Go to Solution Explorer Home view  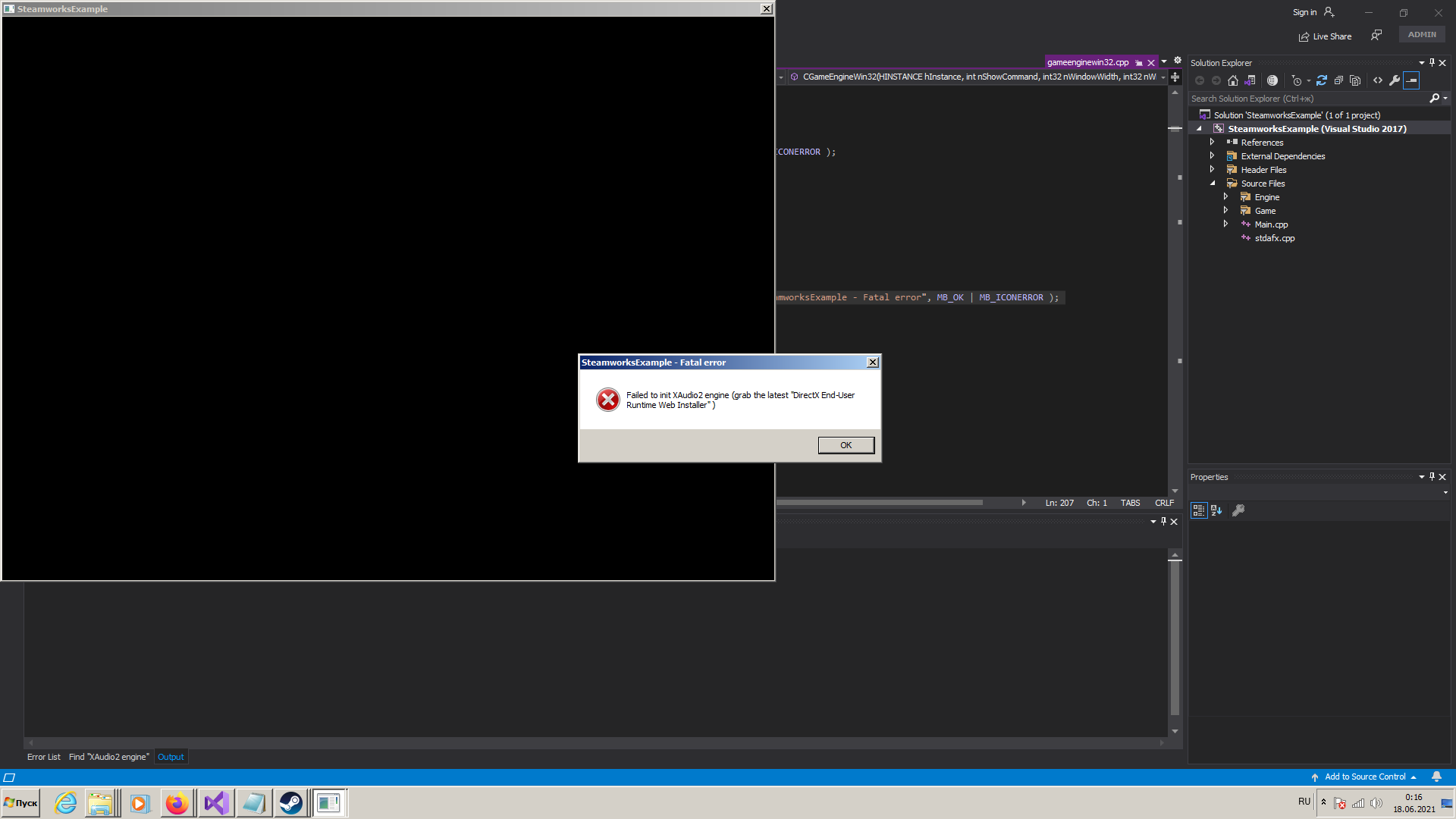[1233, 80]
